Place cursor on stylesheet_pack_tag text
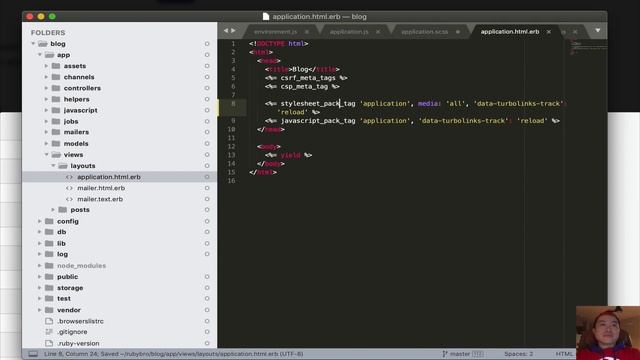The image size is (640, 360). pos(318,103)
